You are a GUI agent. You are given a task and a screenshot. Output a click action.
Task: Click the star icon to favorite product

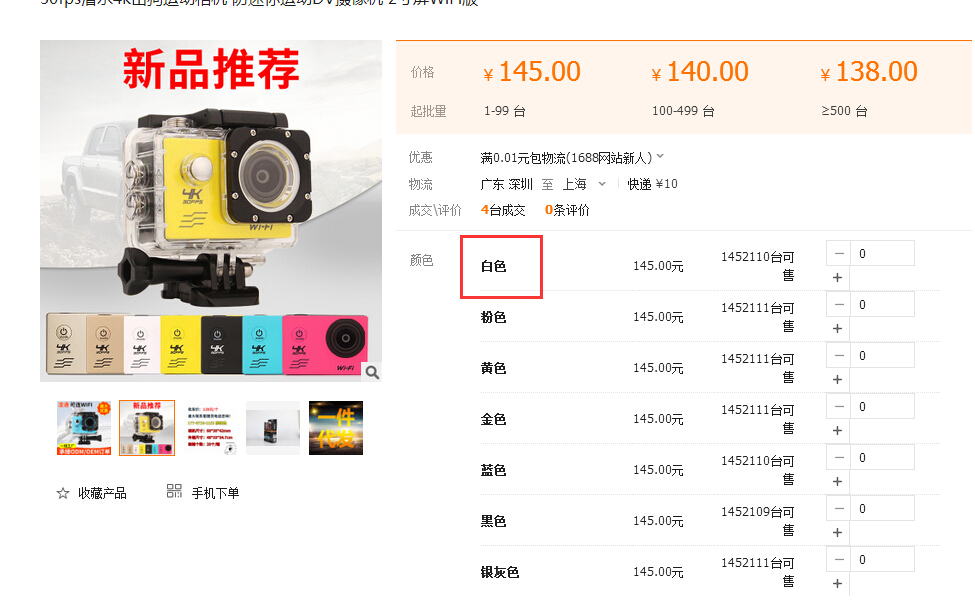point(63,493)
